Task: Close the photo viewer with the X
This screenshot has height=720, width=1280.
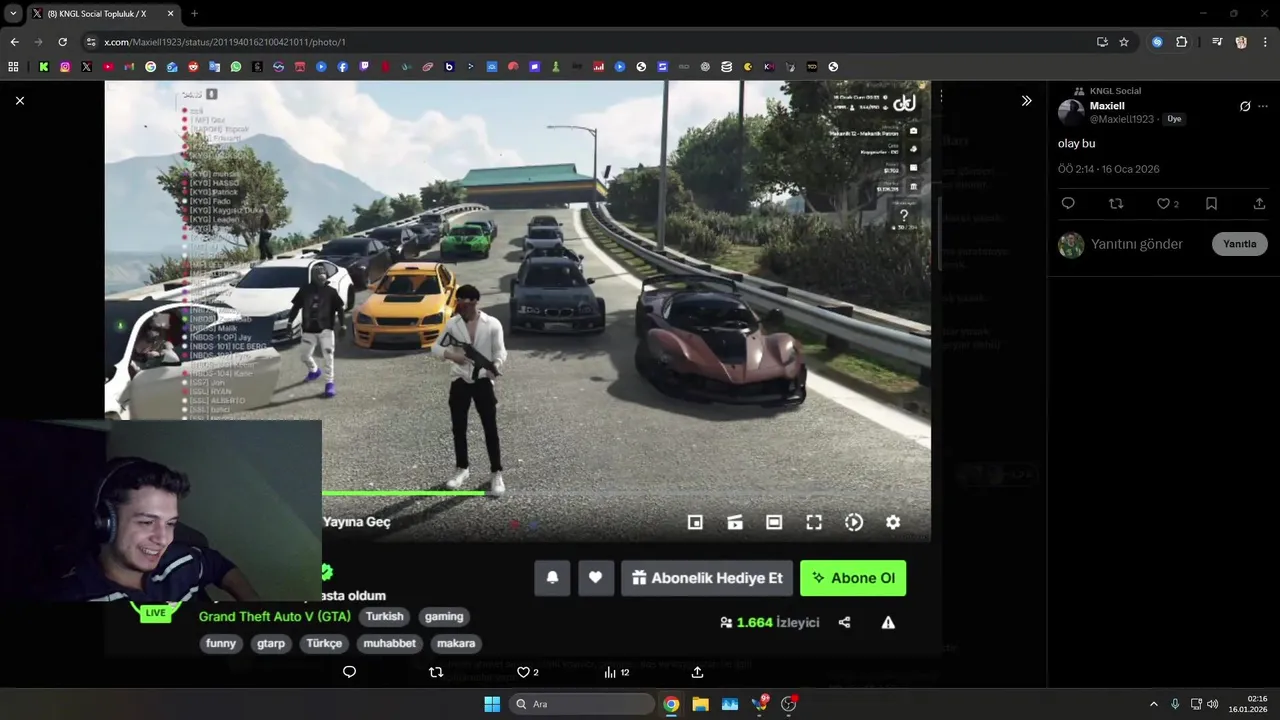Action: [19, 100]
